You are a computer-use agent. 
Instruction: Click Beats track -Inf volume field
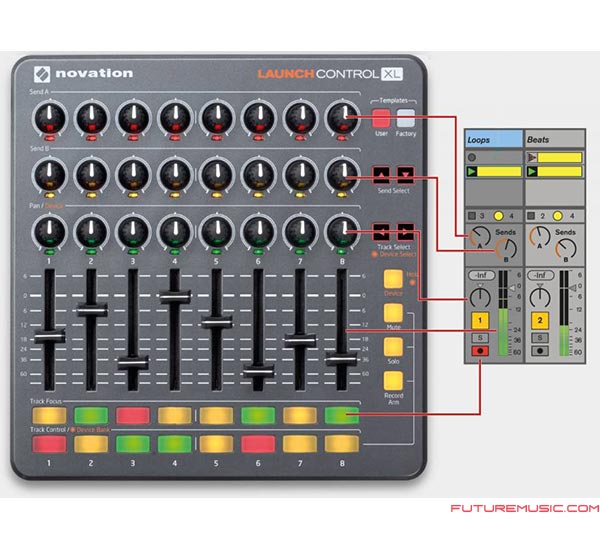point(540,275)
